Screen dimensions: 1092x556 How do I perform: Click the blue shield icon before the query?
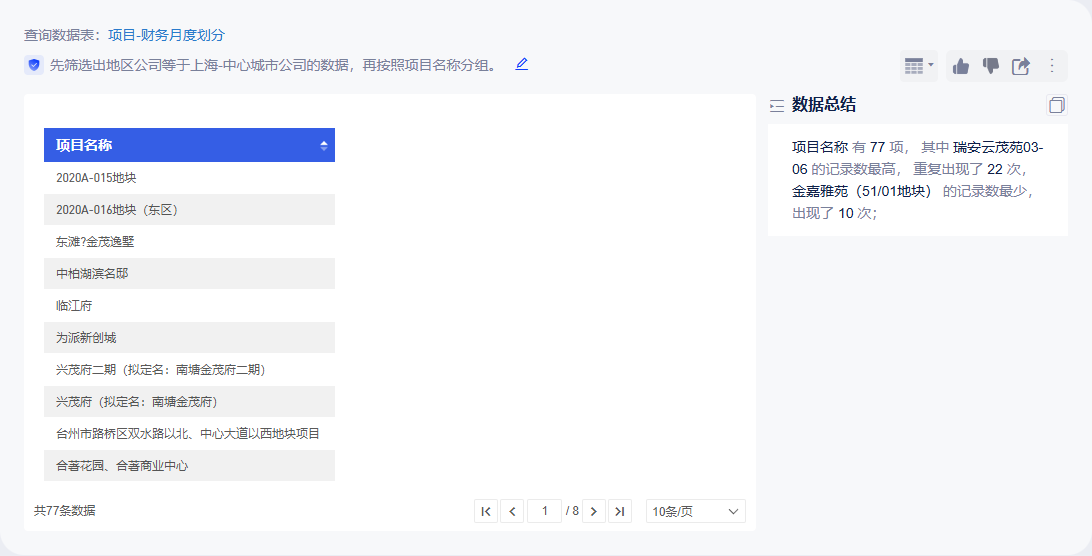click(33, 65)
